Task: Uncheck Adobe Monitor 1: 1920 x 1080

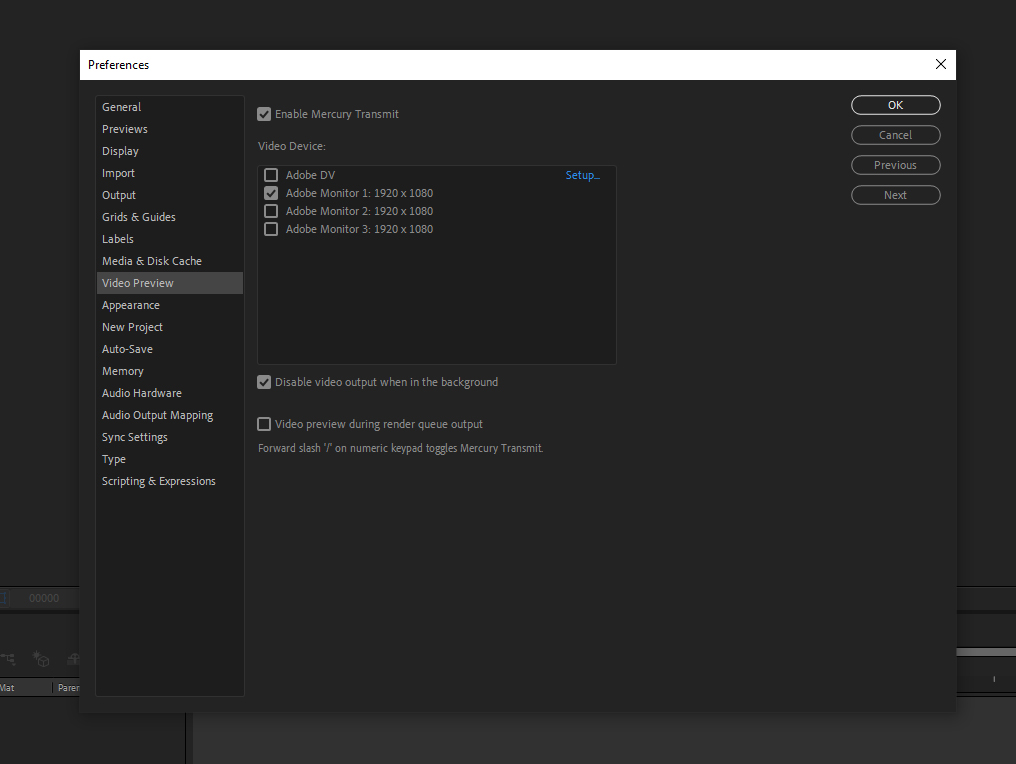Action: (x=271, y=192)
